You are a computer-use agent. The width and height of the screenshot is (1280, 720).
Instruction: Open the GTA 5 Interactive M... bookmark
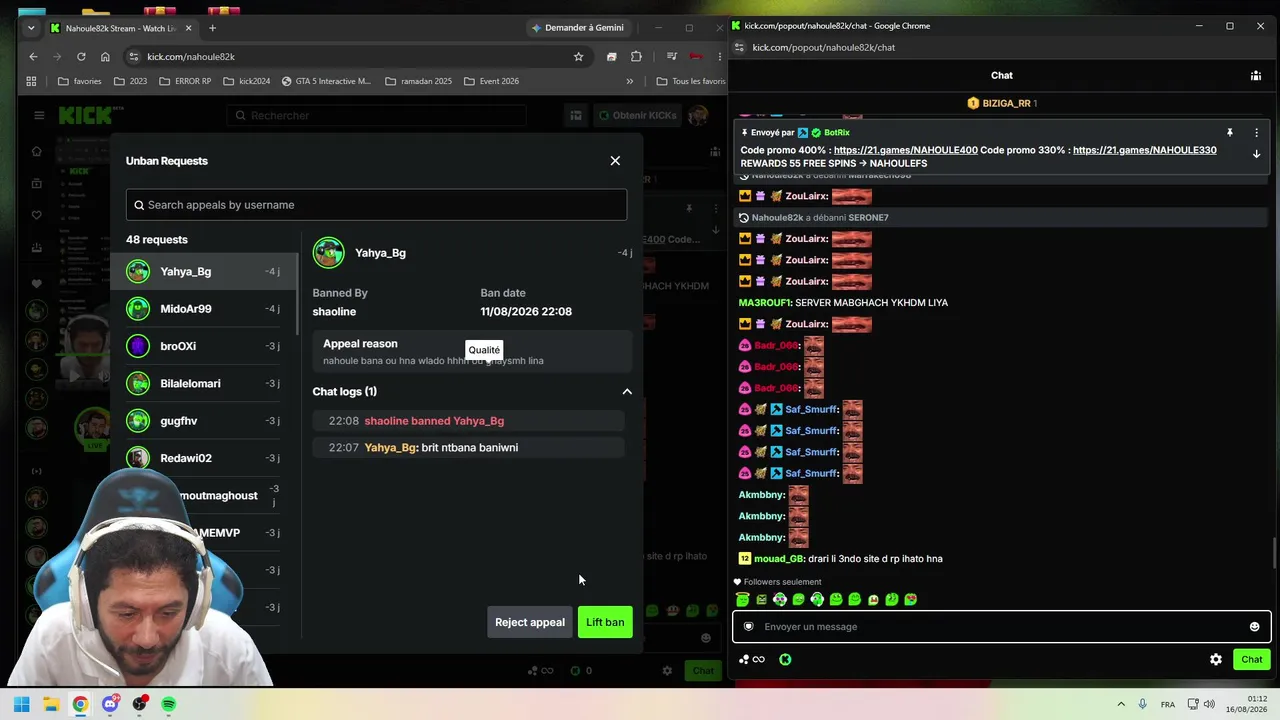[327, 81]
